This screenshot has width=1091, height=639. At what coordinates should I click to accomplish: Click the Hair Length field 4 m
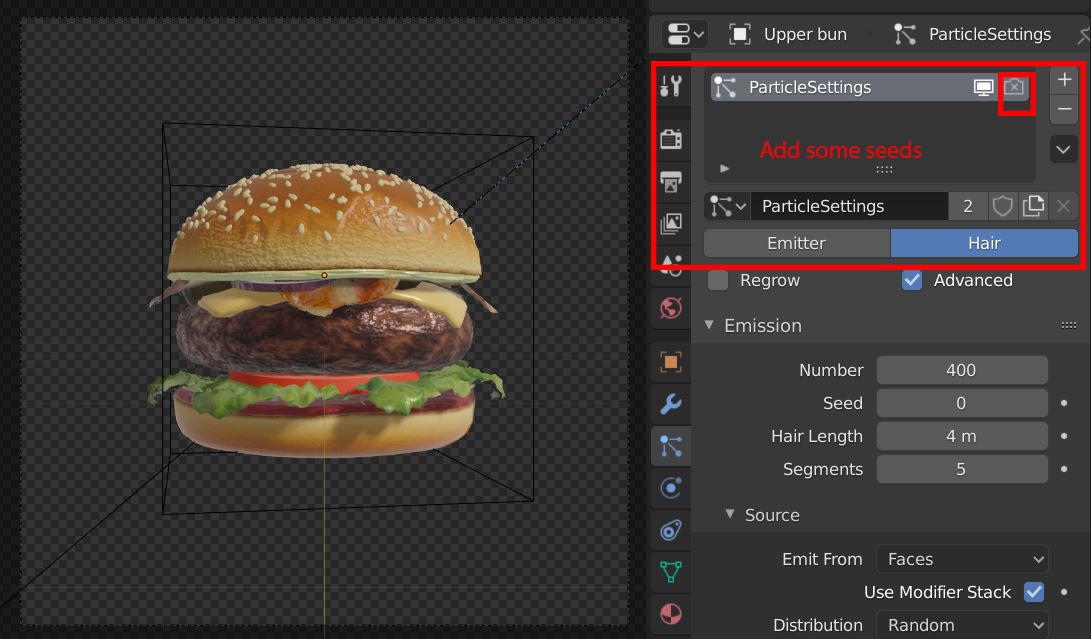point(962,436)
